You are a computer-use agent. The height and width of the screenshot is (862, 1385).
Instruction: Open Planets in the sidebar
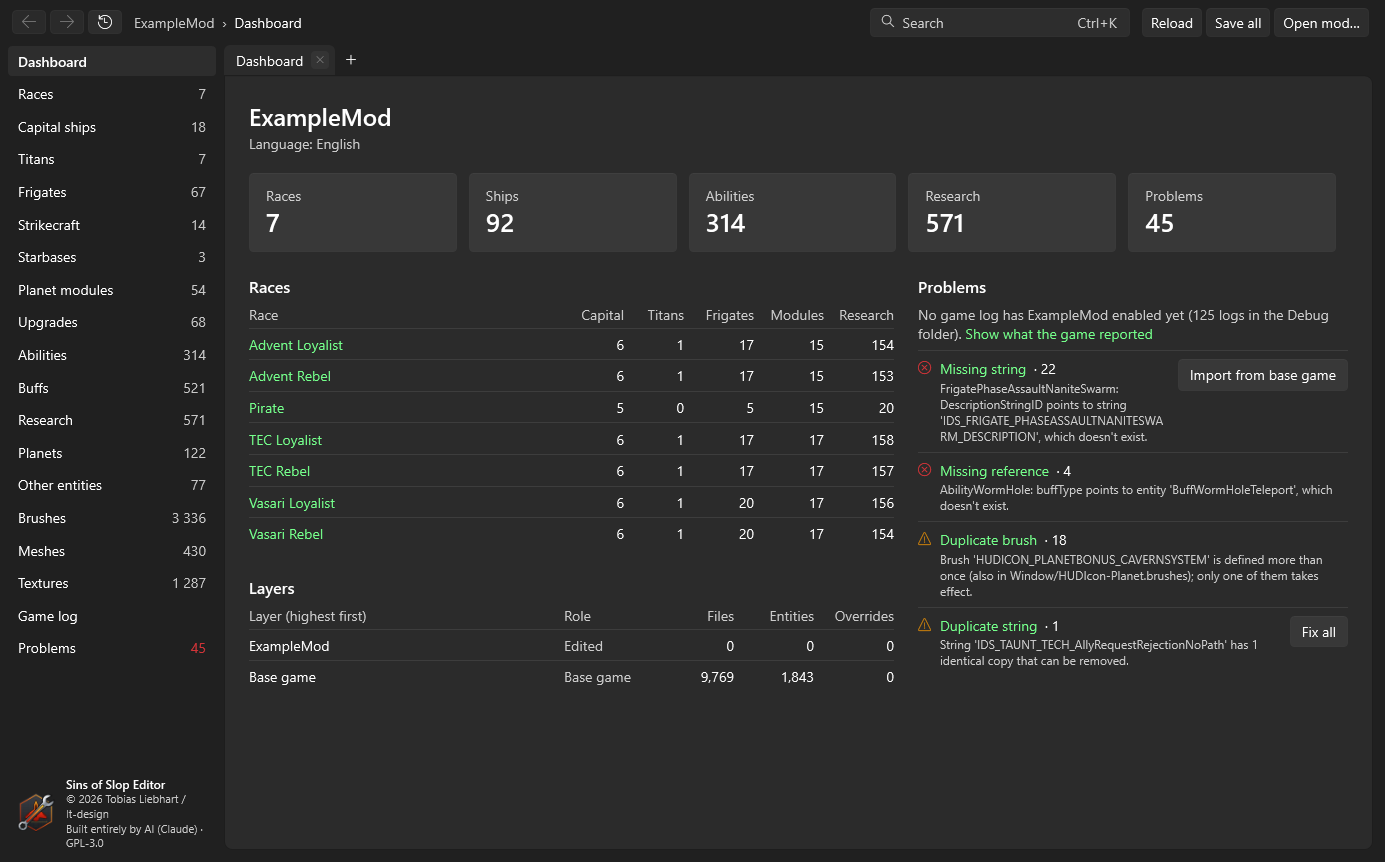click(112, 453)
